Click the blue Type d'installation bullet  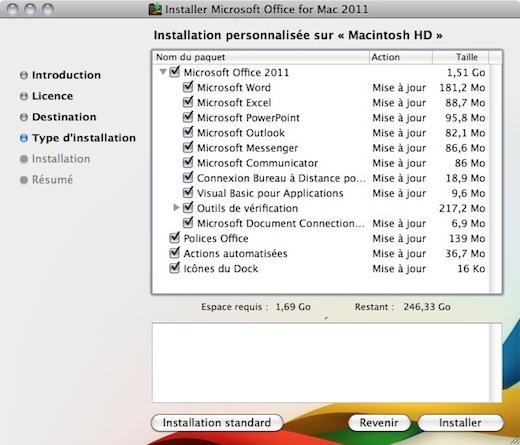click(24, 138)
